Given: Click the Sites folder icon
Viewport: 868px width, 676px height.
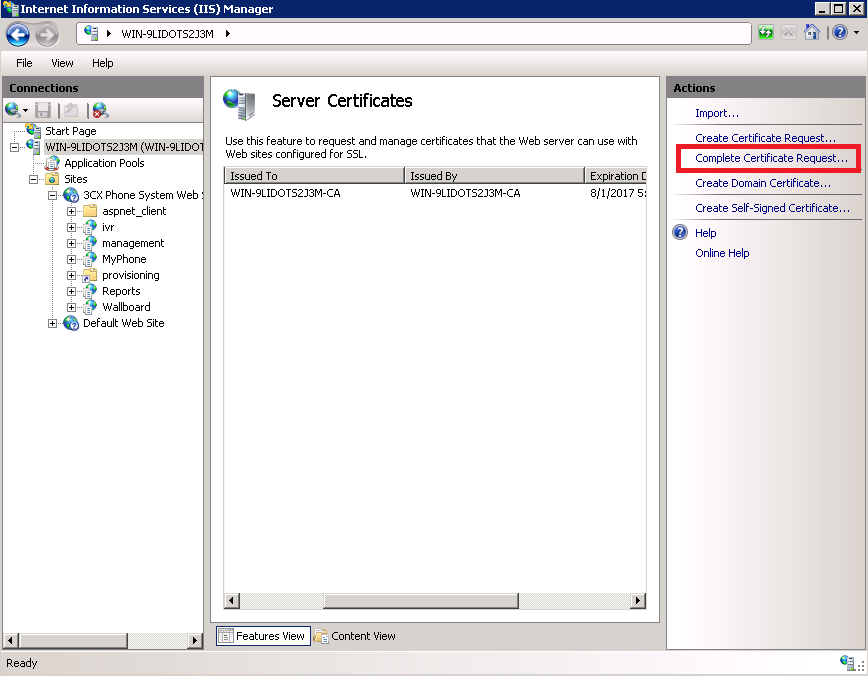Looking at the screenshot, I should [53, 179].
